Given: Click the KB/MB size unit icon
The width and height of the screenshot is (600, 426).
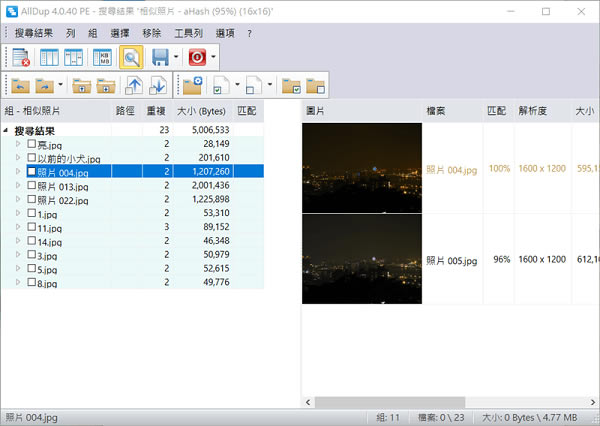Looking at the screenshot, I should [102, 57].
